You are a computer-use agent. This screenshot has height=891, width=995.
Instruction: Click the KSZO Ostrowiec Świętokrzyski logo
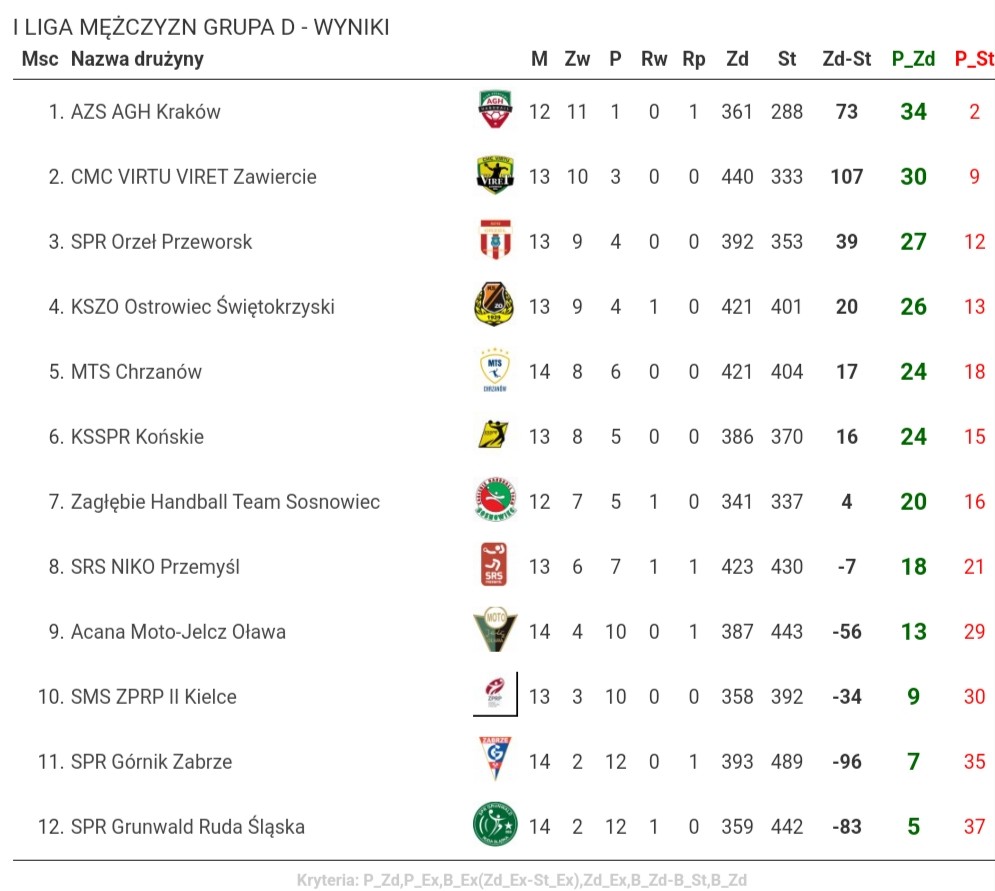pyautogui.click(x=495, y=306)
